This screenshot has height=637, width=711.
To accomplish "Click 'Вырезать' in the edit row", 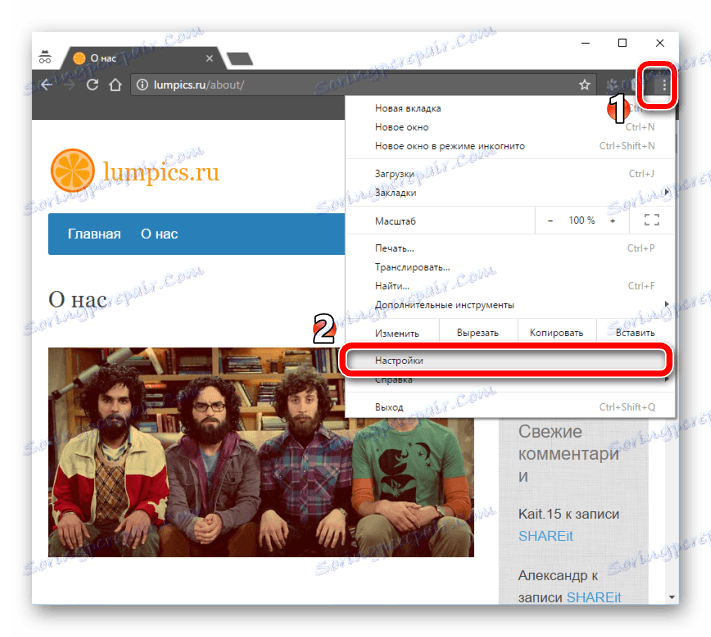I will [x=478, y=333].
